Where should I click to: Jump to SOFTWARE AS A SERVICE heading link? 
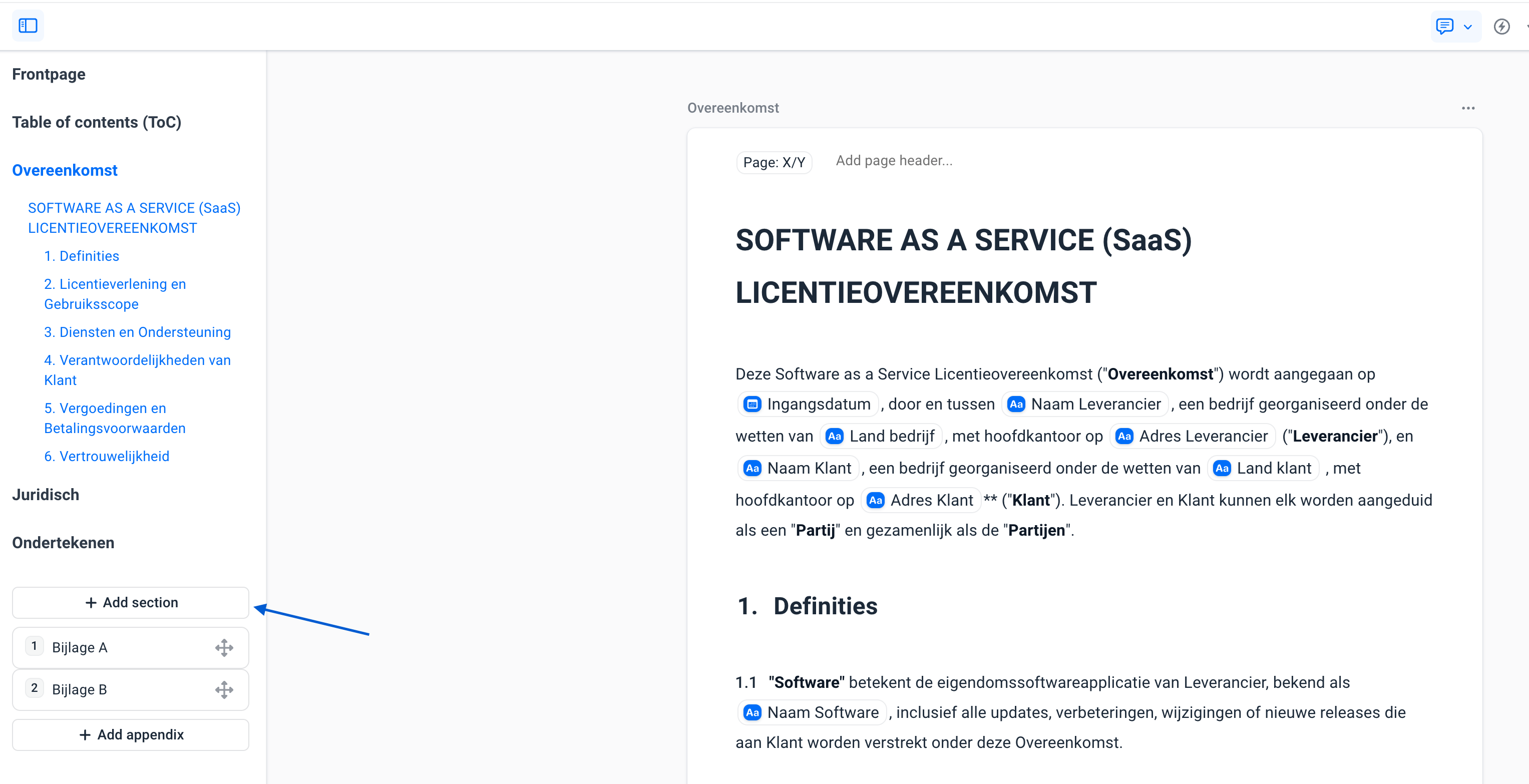pos(134,218)
